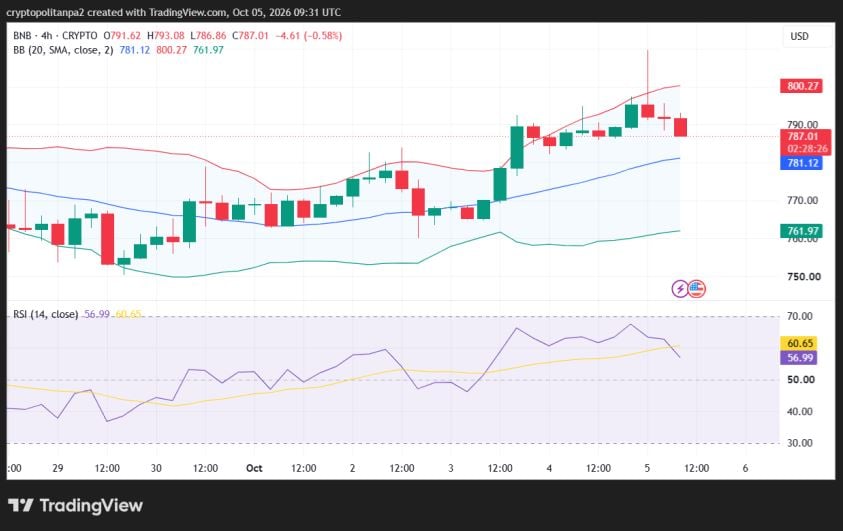Screen dimensions: 843x531
Task: Select the BB (20, SMA, close, 2) indicator label
Action: point(63,50)
